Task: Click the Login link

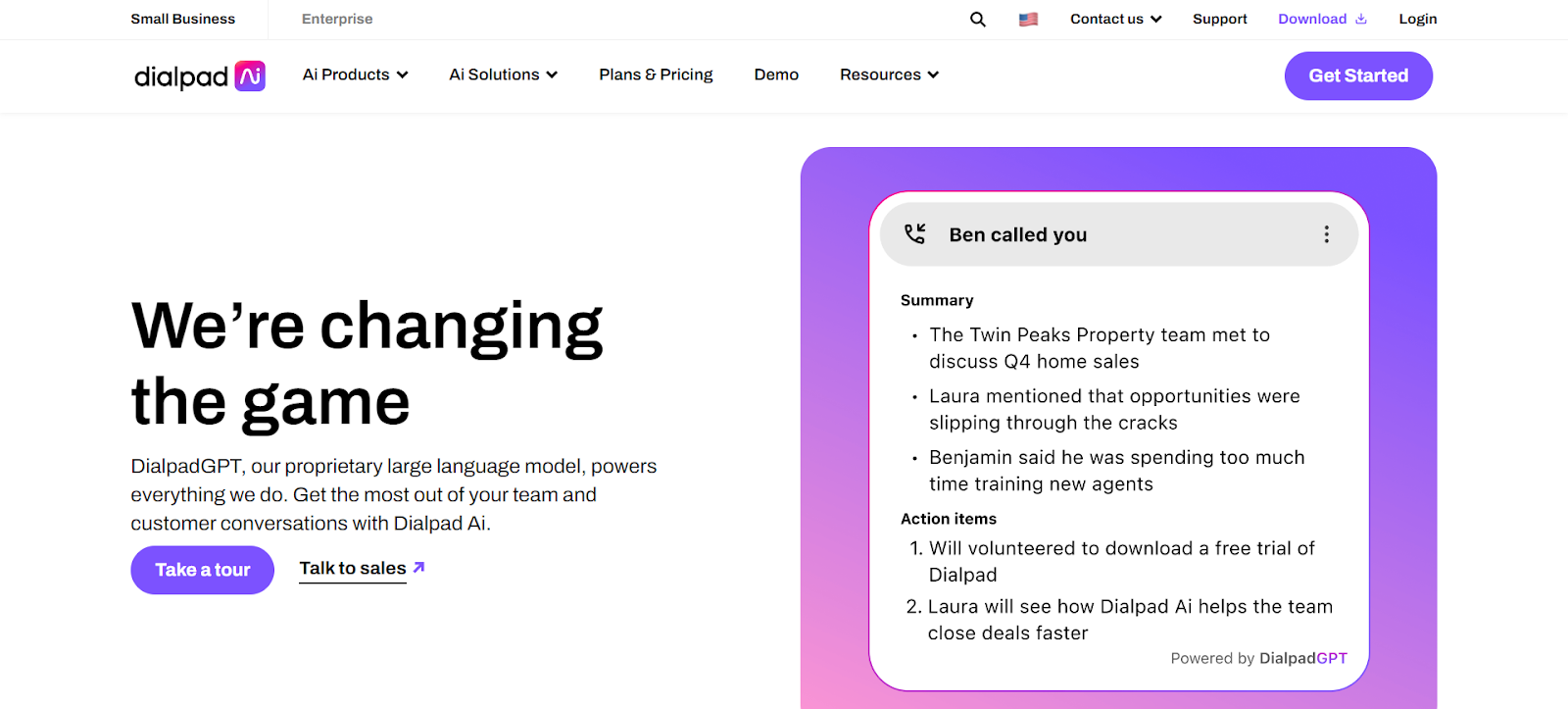Action: (x=1417, y=19)
